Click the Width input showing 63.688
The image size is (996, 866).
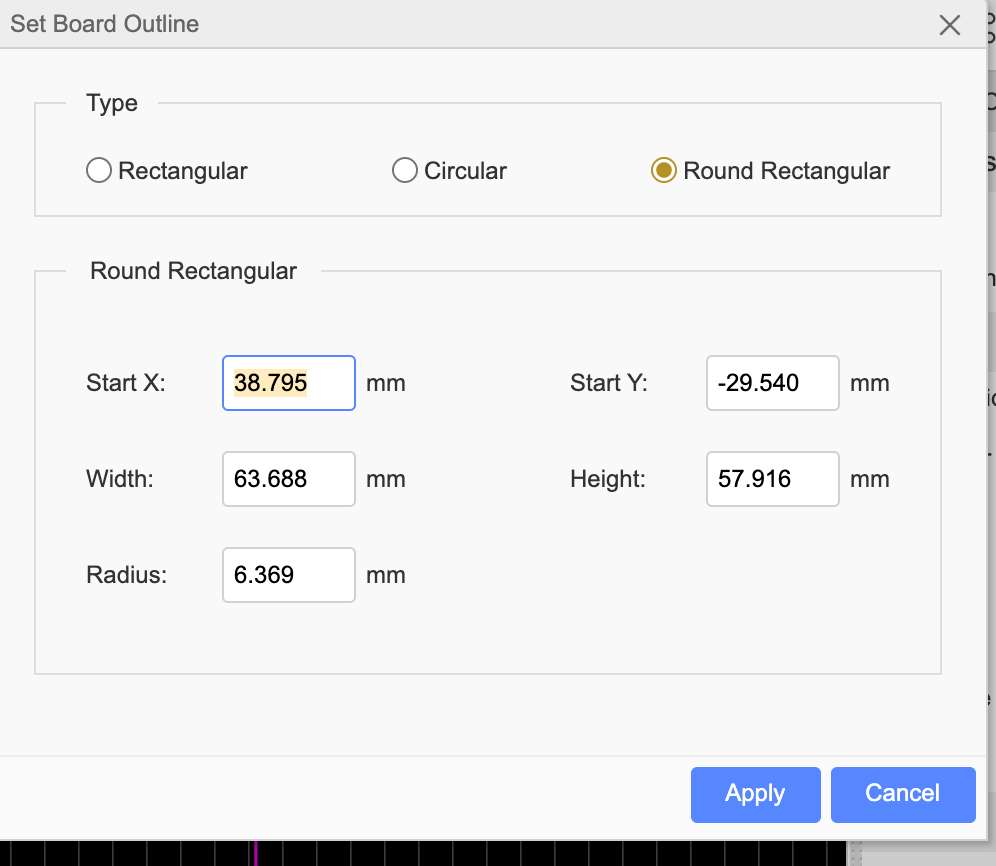click(x=288, y=479)
